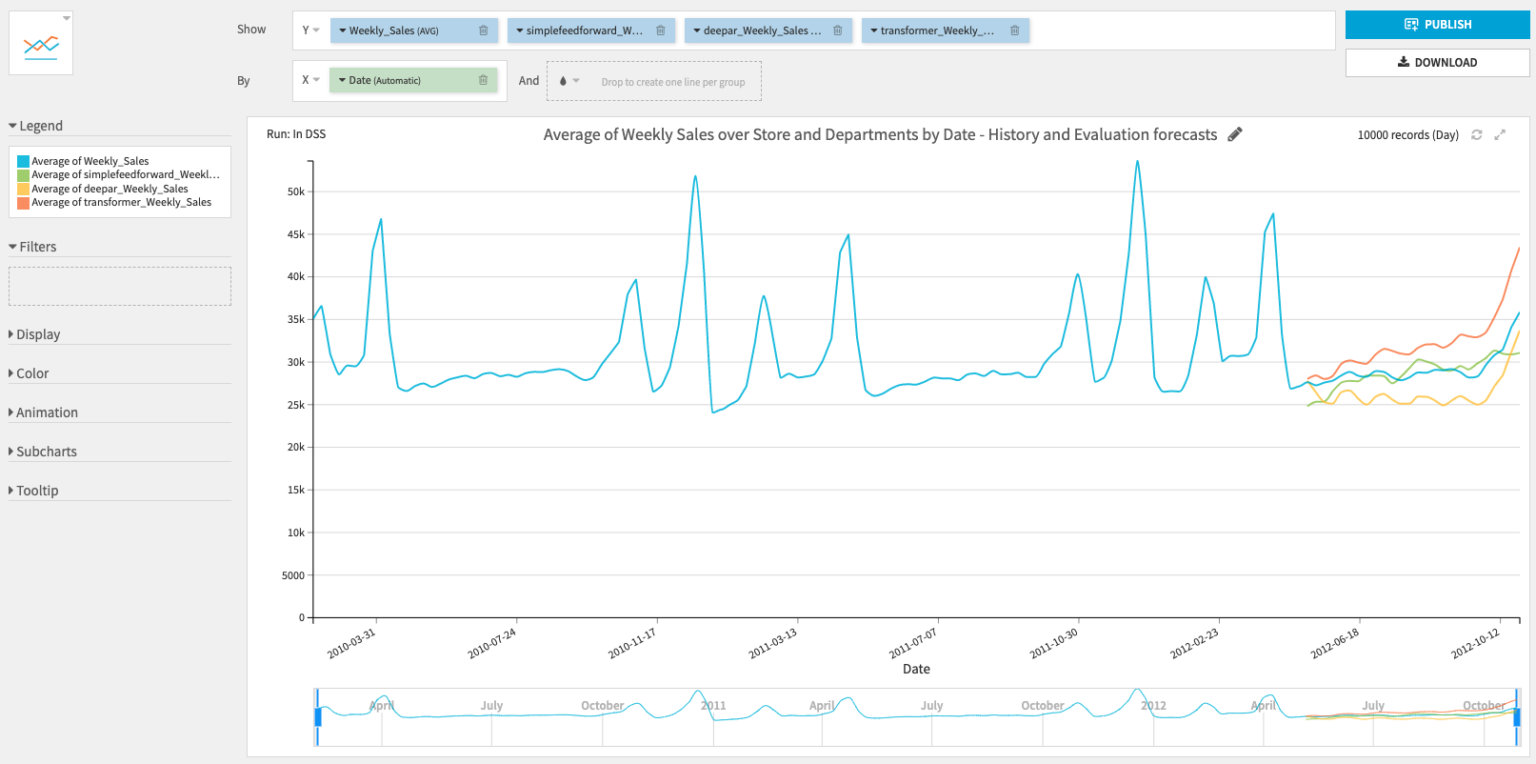Viewport: 1536px width, 764px height.
Task: Open the line chart type picker thumbnail
Action: 41,44
